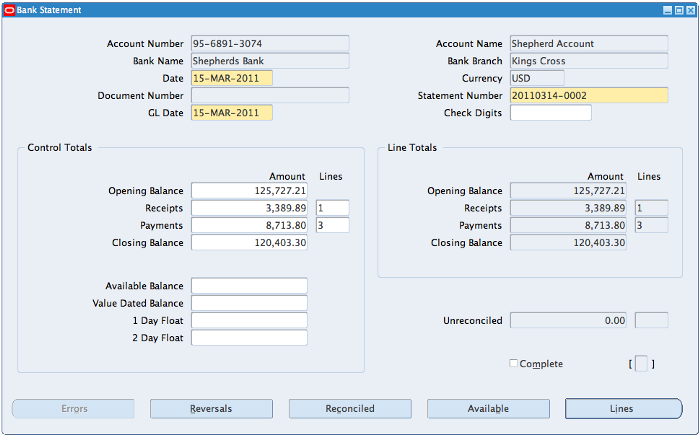The height and width of the screenshot is (437, 700).
Task: Open the Reversals button
Action: pos(211,408)
